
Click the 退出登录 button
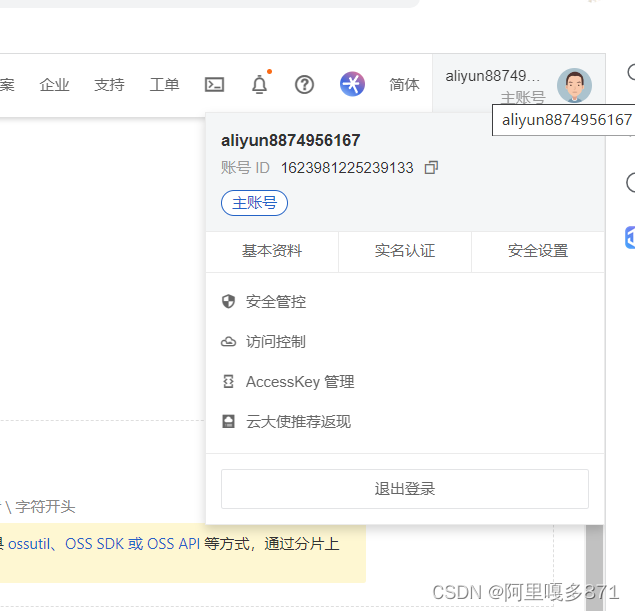(x=405, y=489)
